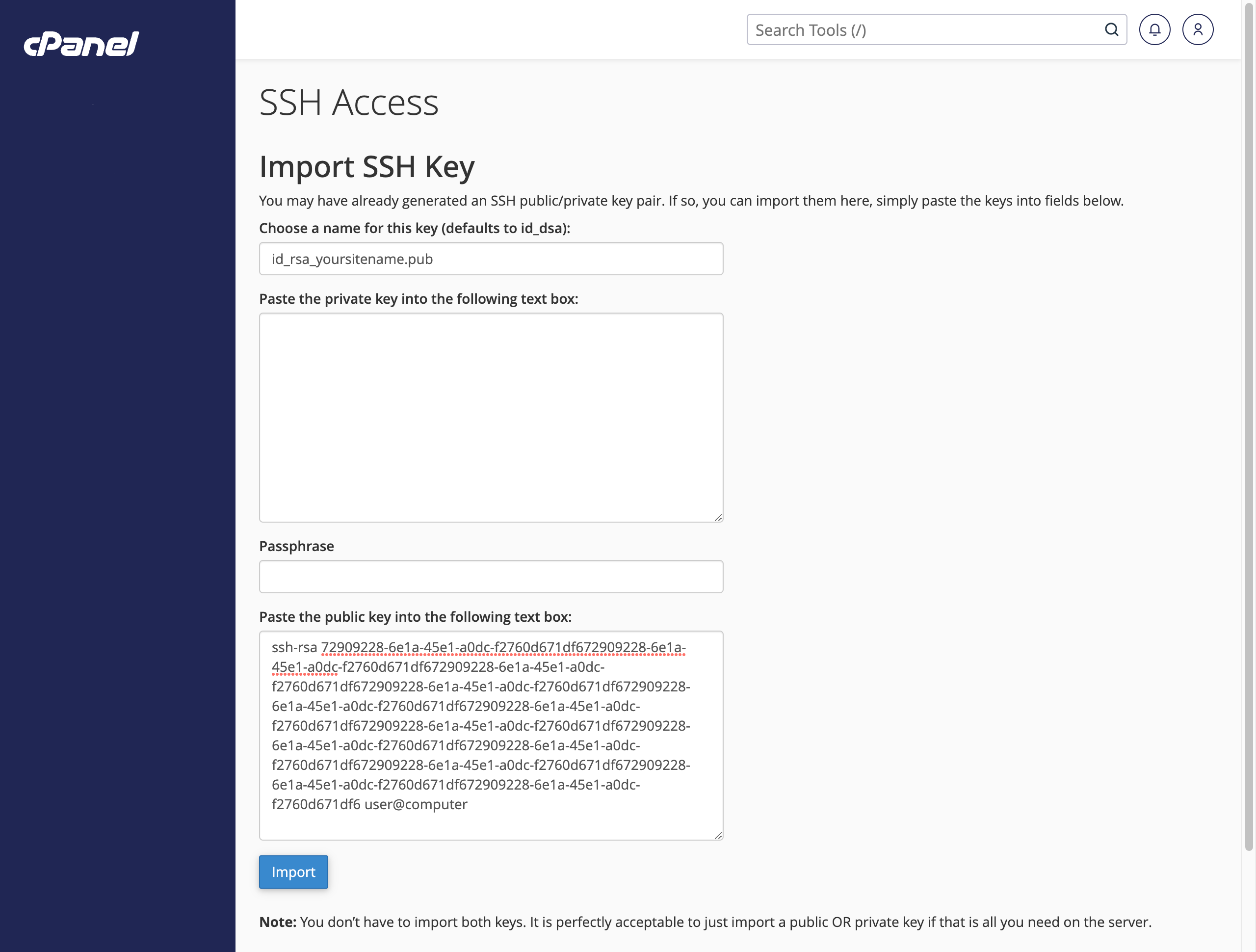1256x952 pixels.
Task: Click the Search Tools input field
Action: tap(909, 29)
